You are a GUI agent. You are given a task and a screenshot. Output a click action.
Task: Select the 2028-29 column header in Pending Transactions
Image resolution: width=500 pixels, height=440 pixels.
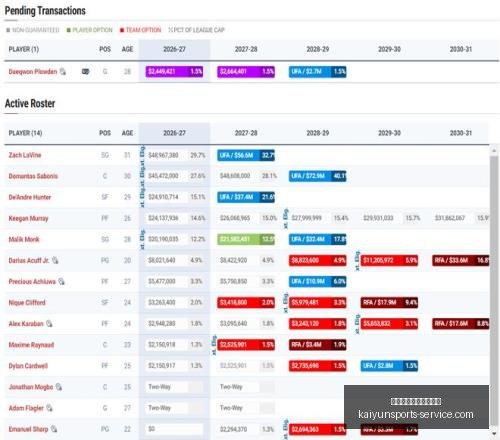(x=318, y=49)
